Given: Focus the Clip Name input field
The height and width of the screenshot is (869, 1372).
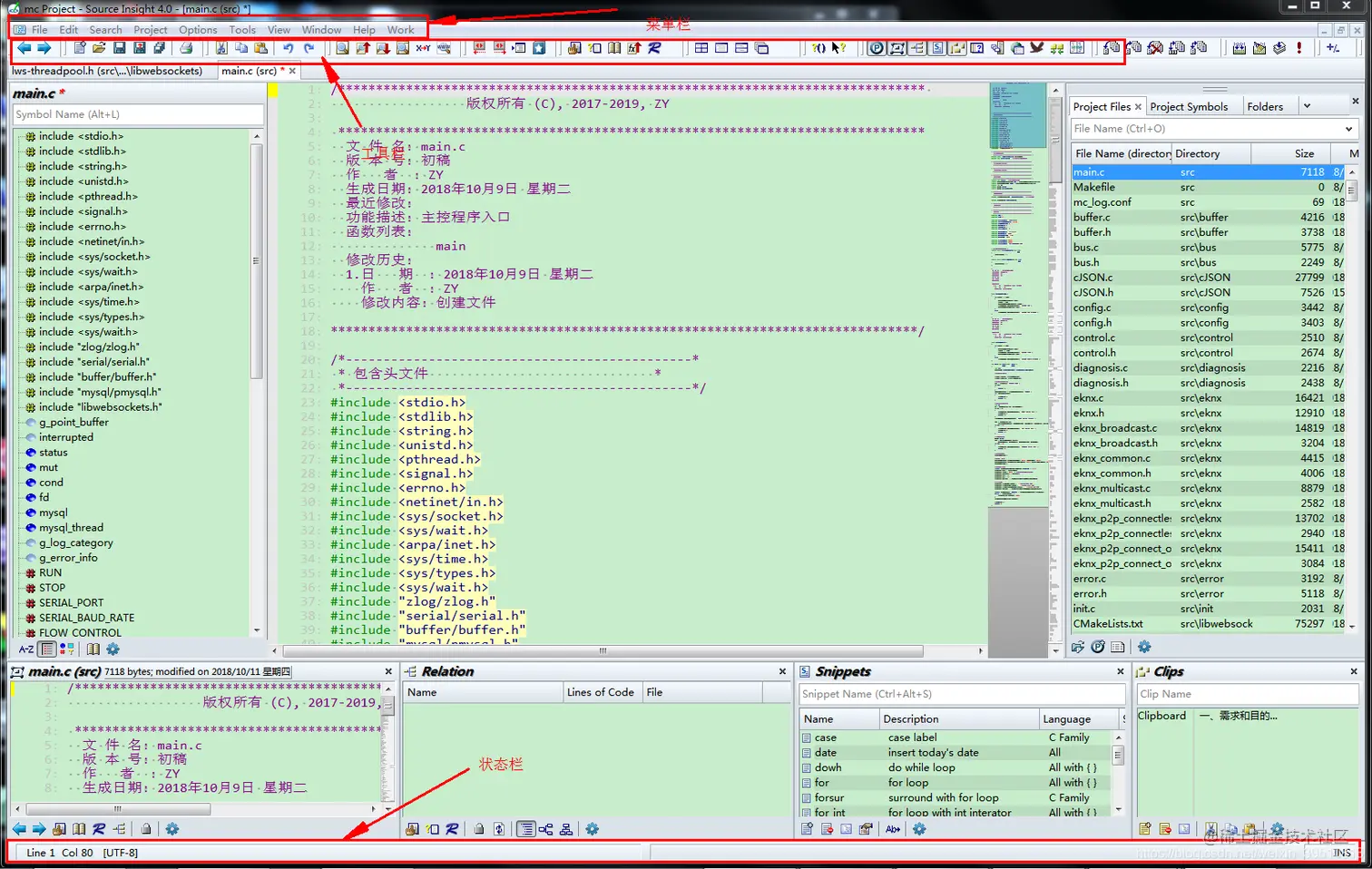Looking at the screenshot, I should (1247, 694).
